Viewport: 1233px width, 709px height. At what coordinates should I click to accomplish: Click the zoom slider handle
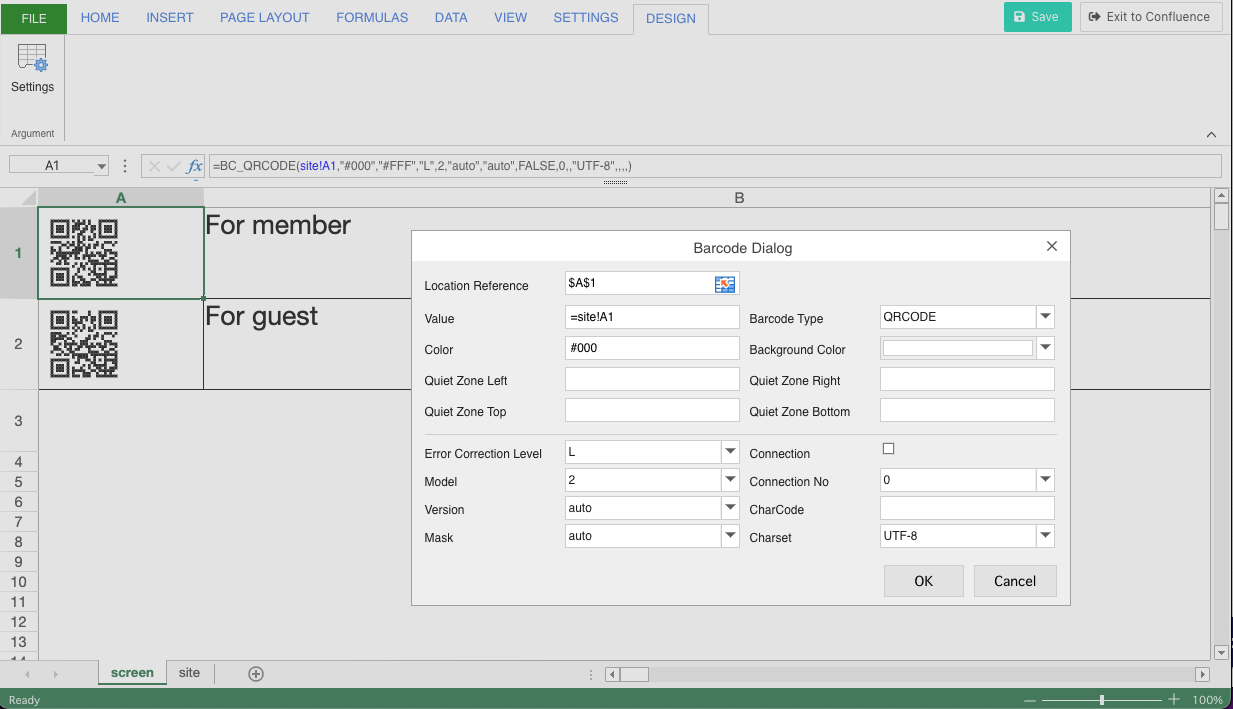pyautogui.click(x=1102, y=700)
